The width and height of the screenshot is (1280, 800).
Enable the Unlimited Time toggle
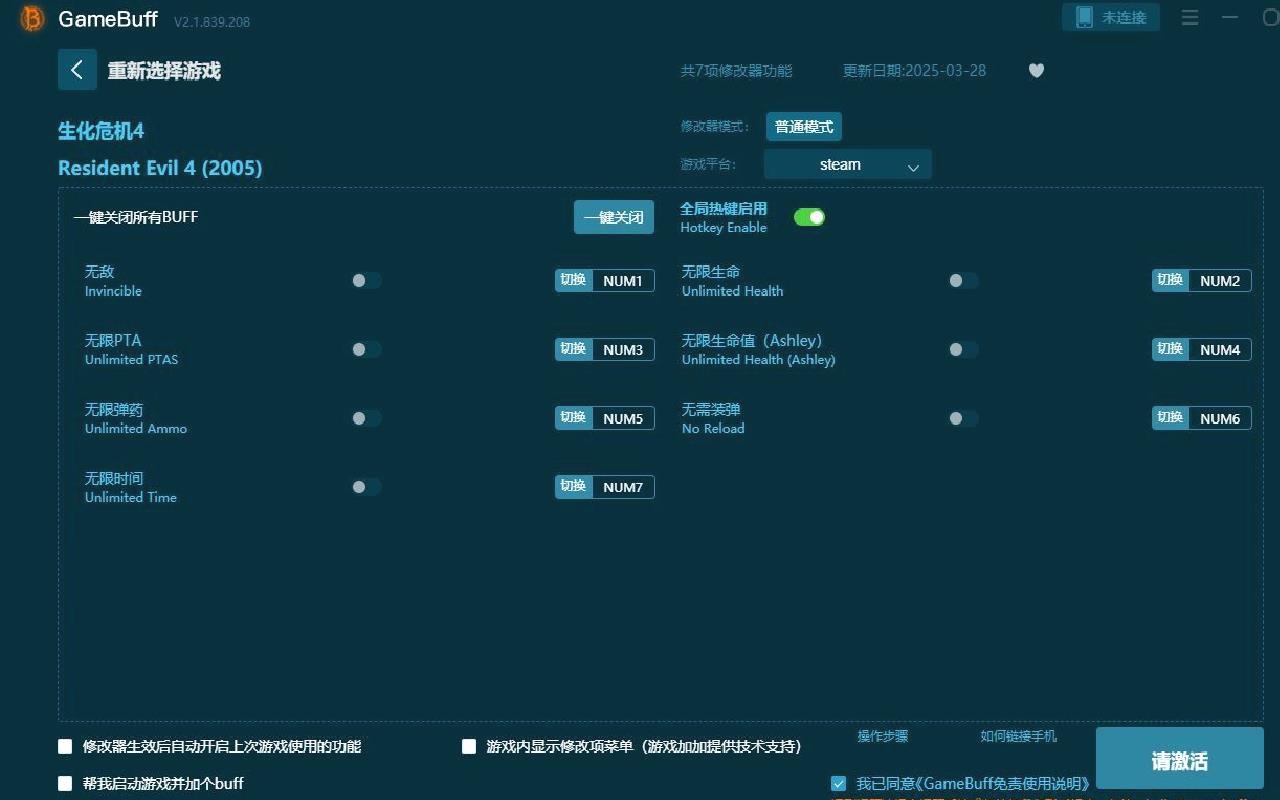coord(366,487)
